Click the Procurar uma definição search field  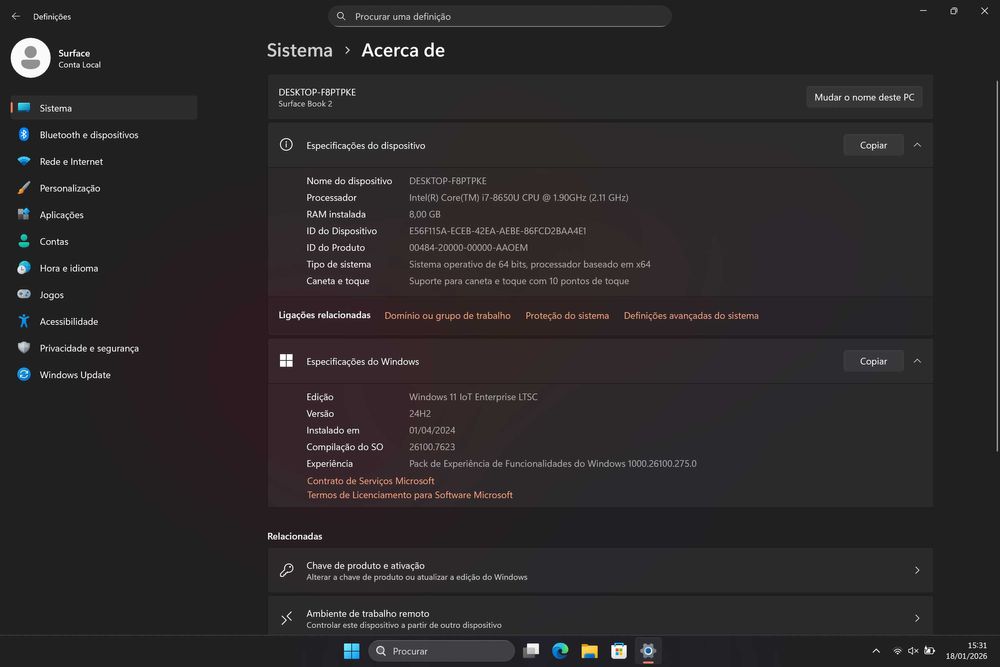click(x=500, y=16)
